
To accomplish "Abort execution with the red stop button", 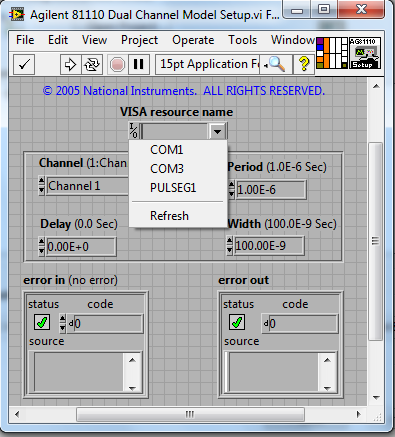I will 117,64.
